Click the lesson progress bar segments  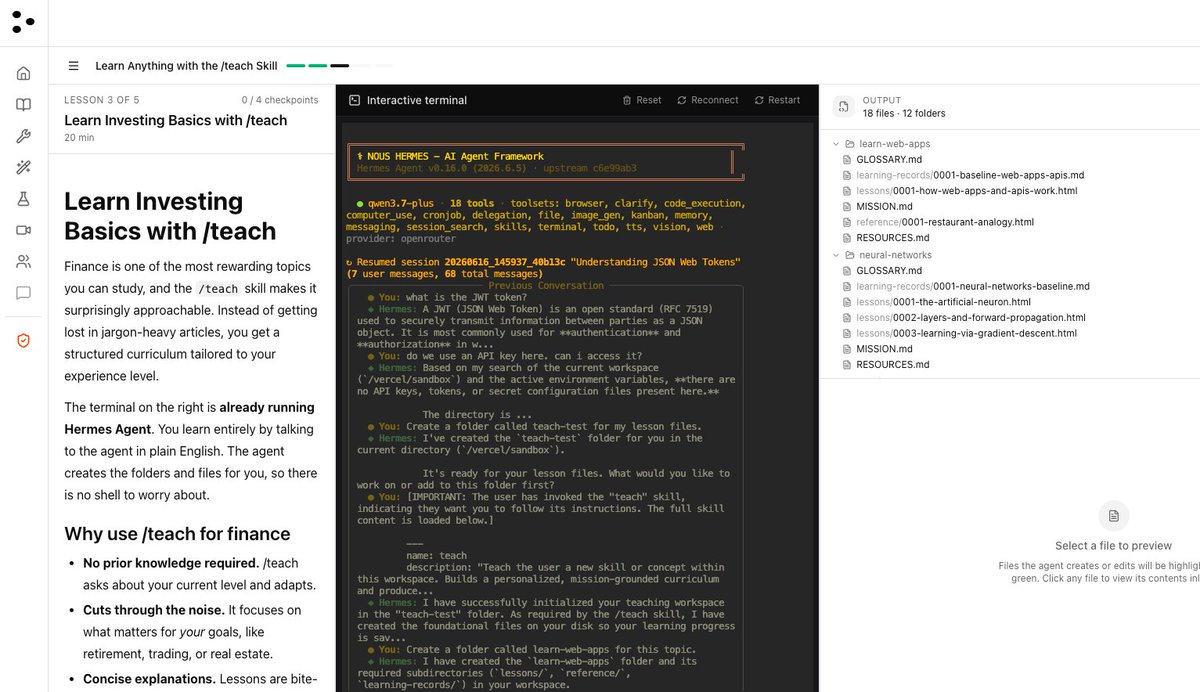340,66
